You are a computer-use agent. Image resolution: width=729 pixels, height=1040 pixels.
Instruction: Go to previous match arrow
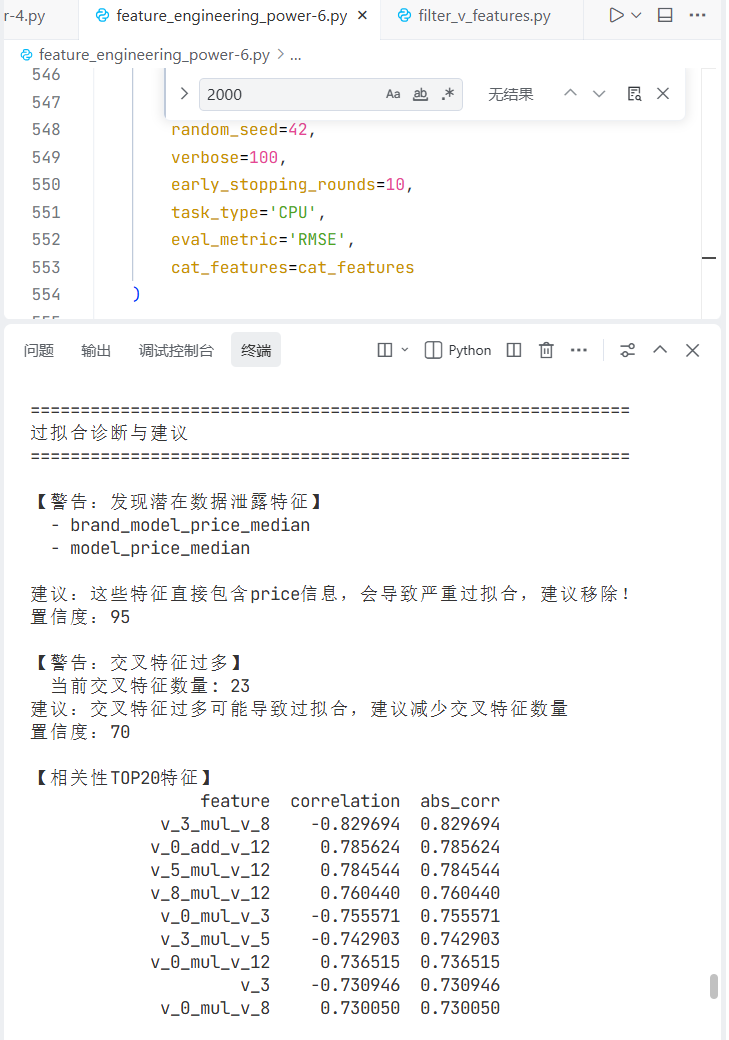(570, 94)
